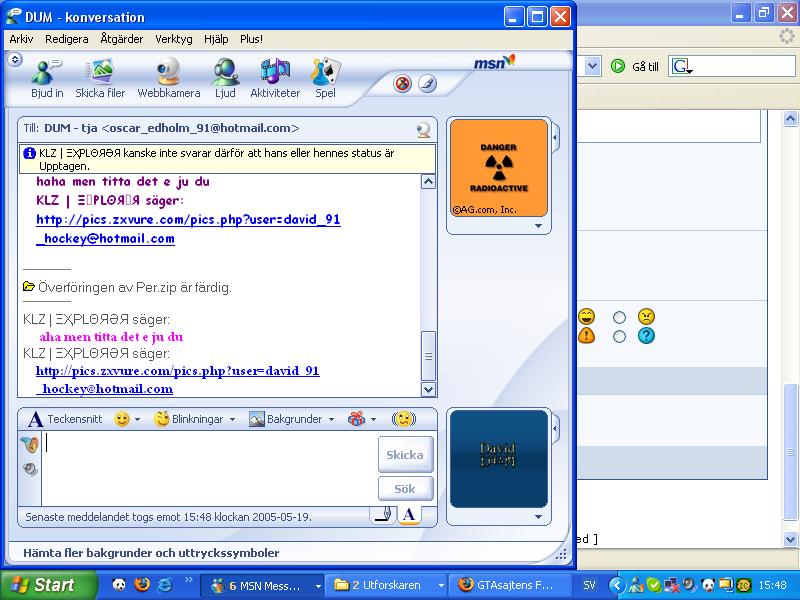The image size is (800, 600).
Task: Start Webbkamera from the toolbar
Action: pyautogui.click(x=168, y=78)
